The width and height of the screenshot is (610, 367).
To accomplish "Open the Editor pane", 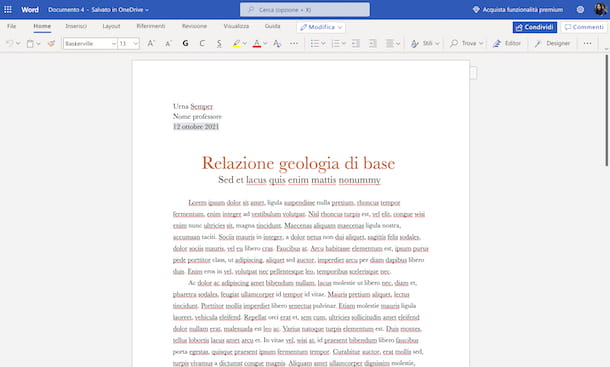I will point(507,44).
